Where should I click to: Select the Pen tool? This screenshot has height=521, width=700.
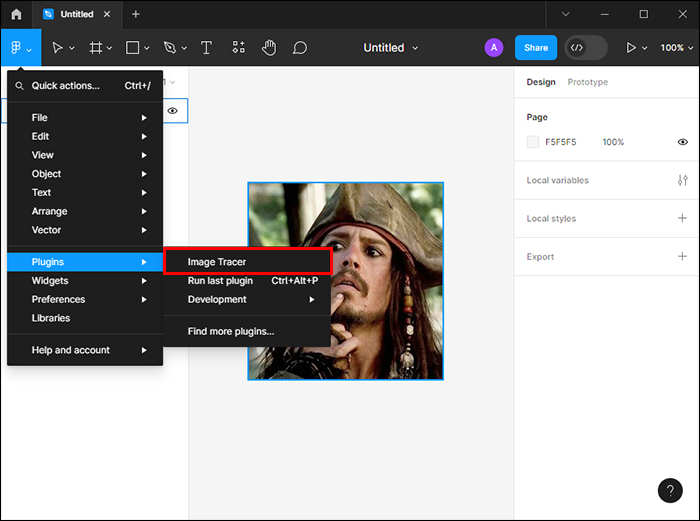[x=170, y=48]
